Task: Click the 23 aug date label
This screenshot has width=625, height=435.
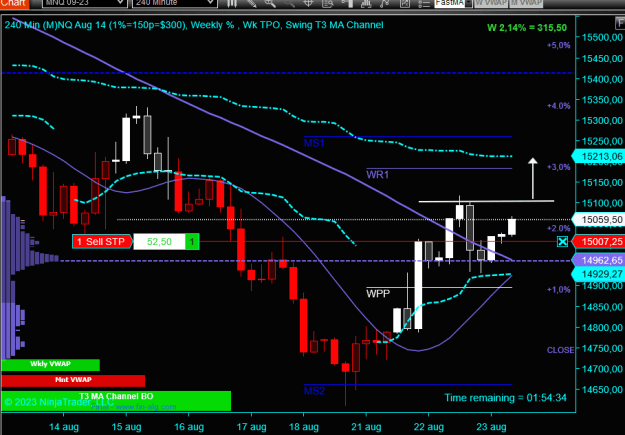Action: [x=491, y=427]
